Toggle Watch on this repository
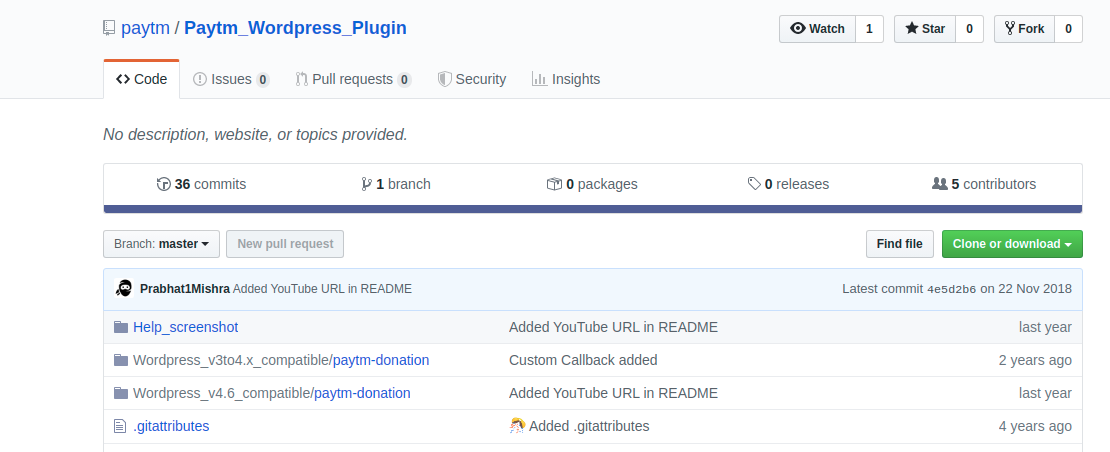1110x452 pixels. [x=817, y=29]
